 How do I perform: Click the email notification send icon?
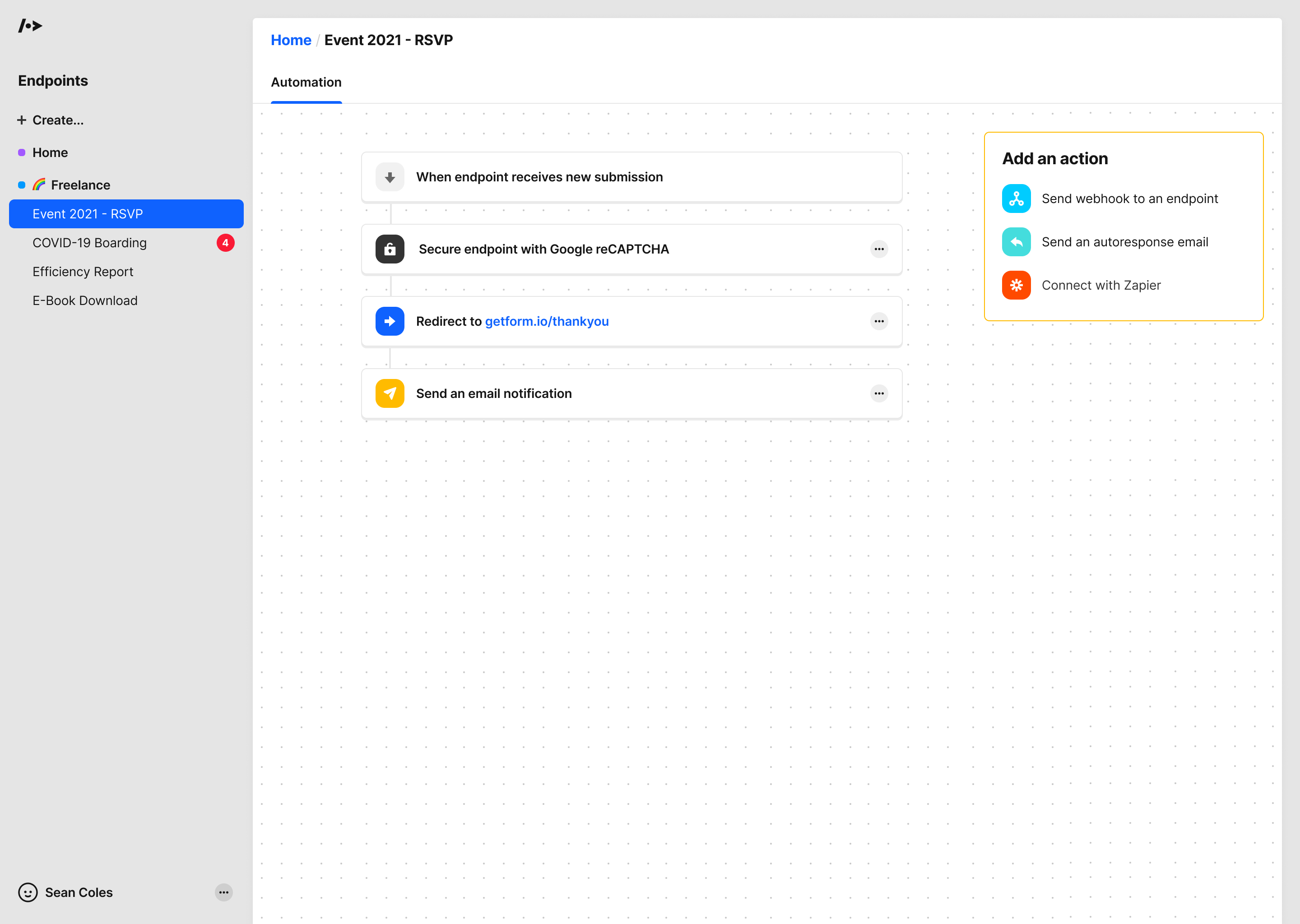pos(390,393)
